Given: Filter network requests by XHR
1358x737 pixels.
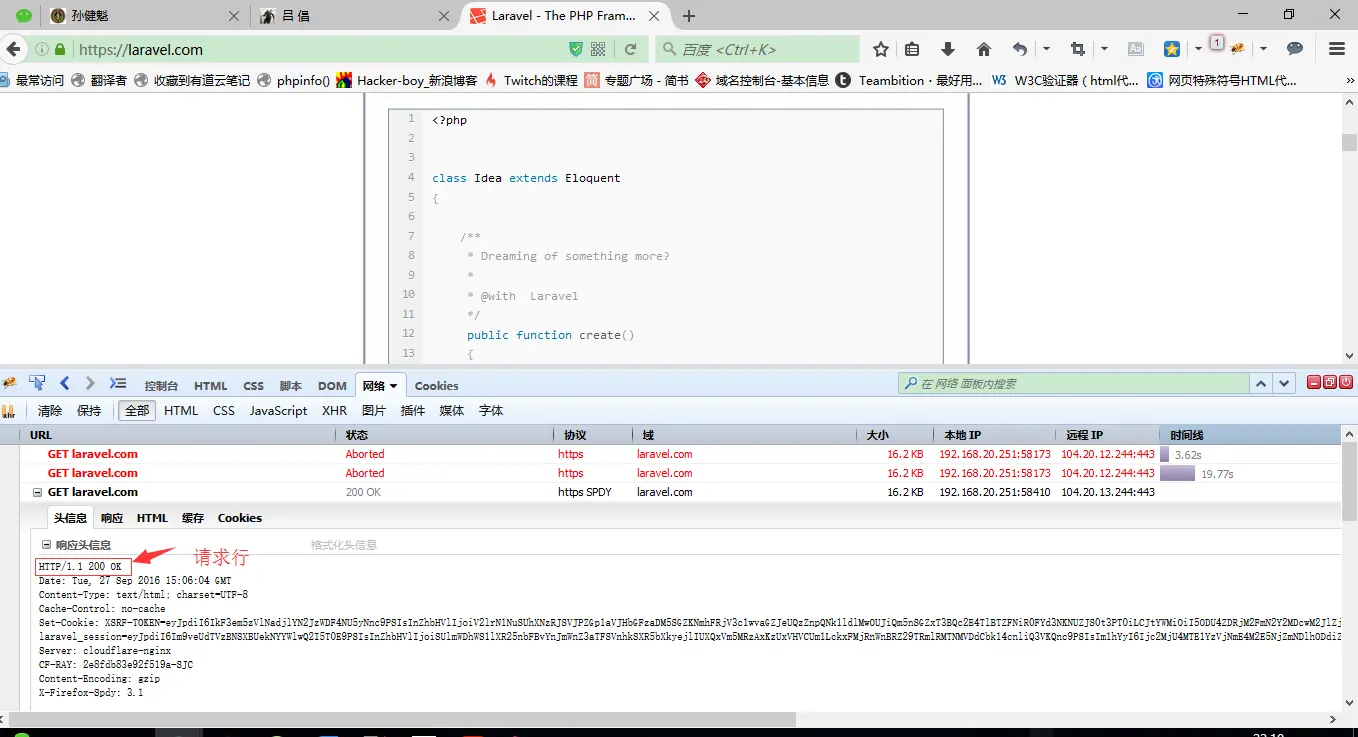Looking at the screenshot, I should [x=334, y=411].
